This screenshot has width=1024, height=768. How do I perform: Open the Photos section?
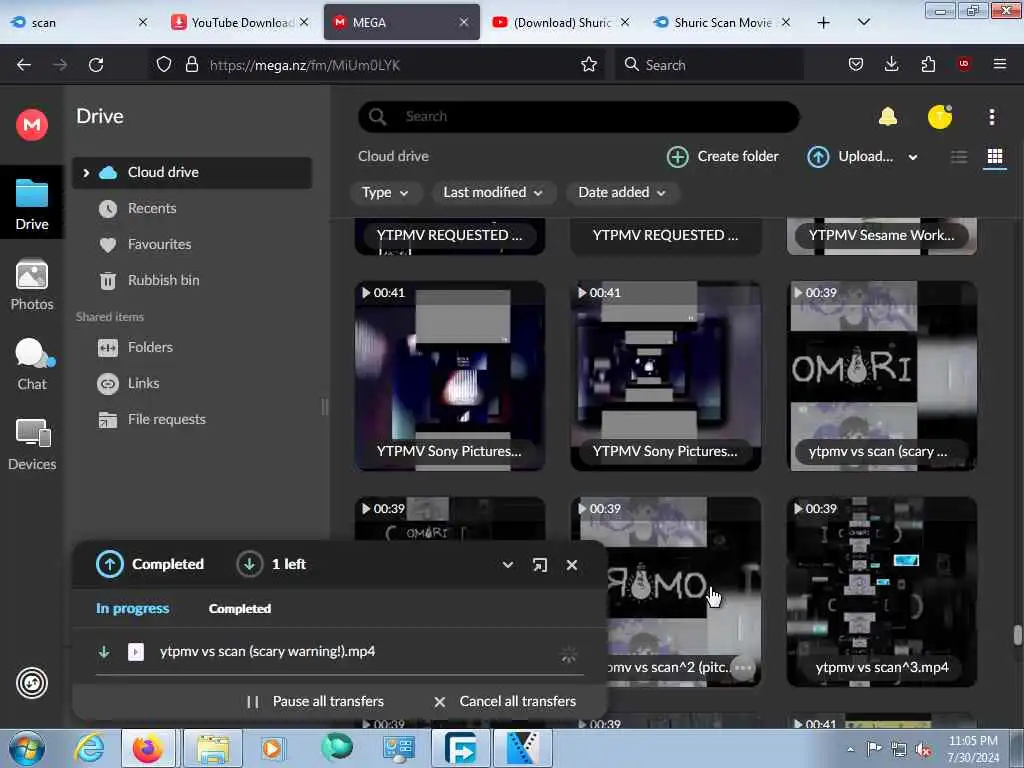pos(31,285)
